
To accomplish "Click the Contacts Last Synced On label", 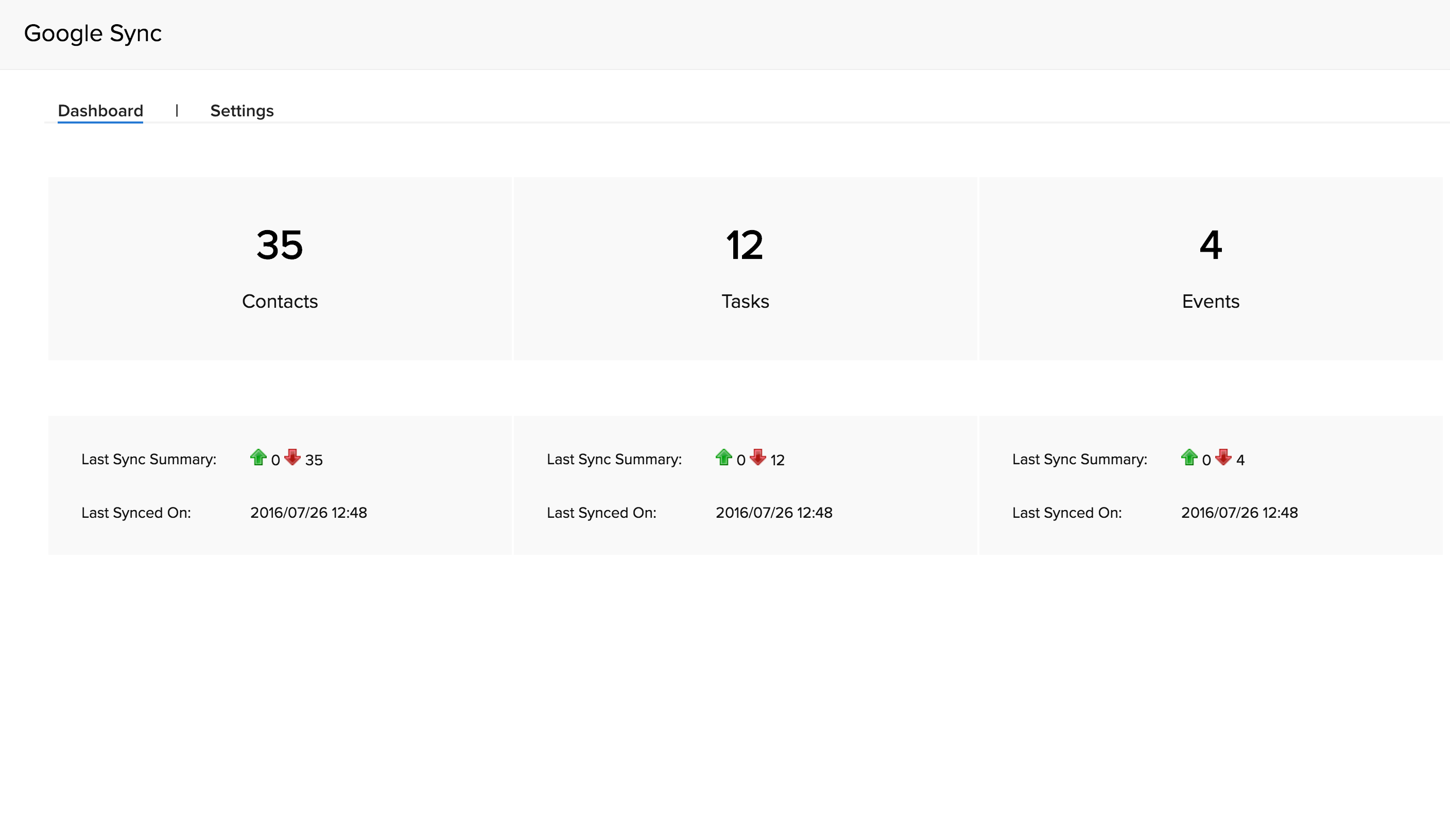I will [x=136, y=513].
